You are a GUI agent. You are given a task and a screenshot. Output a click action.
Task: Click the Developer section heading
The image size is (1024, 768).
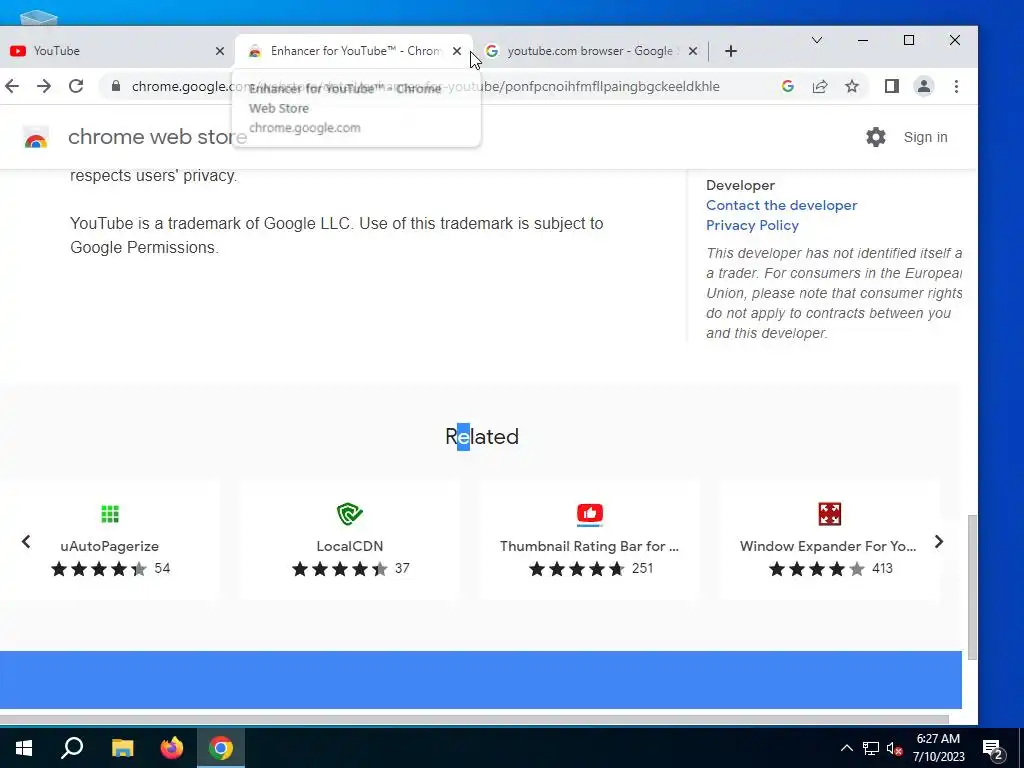point(741,185)
